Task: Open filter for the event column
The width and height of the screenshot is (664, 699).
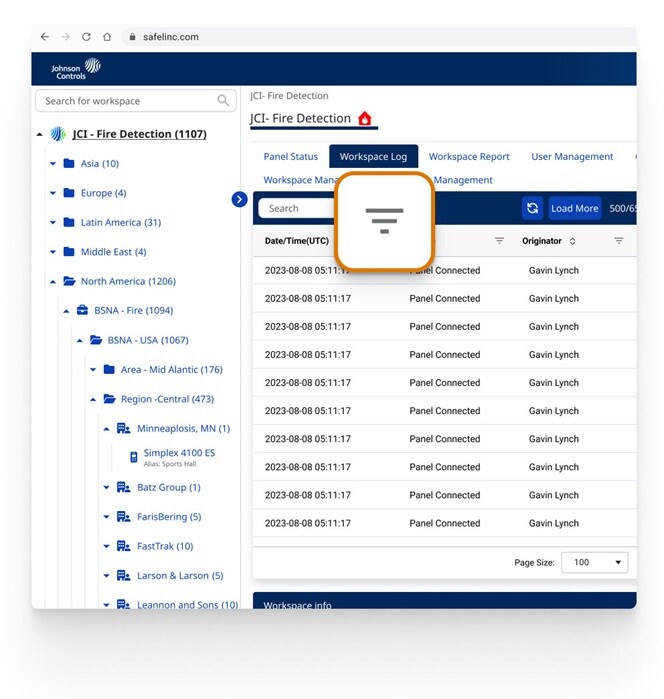Action: pyautogui.click(x=499, y=241)
